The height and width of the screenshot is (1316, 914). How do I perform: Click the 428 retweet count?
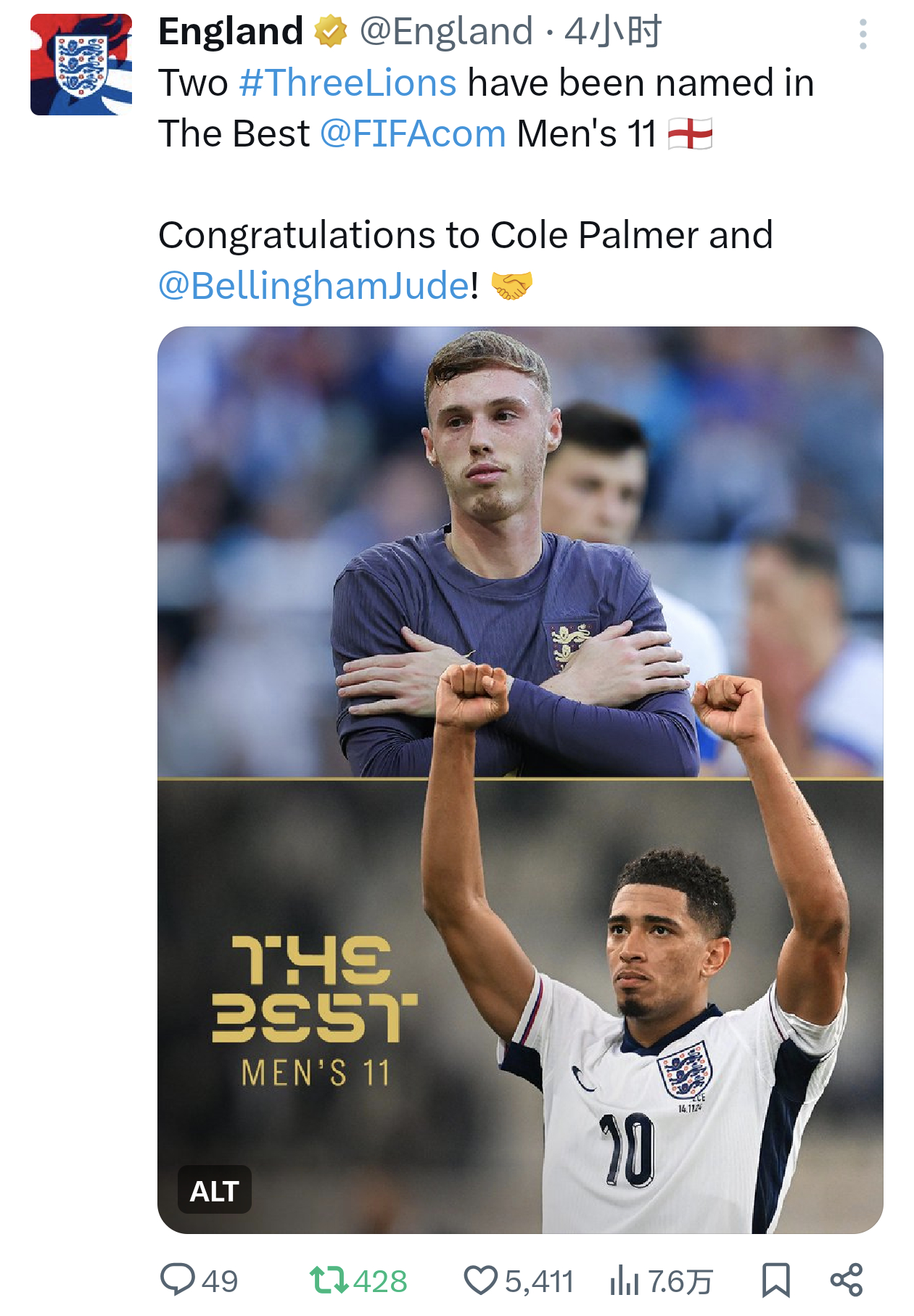point(381,1281)
